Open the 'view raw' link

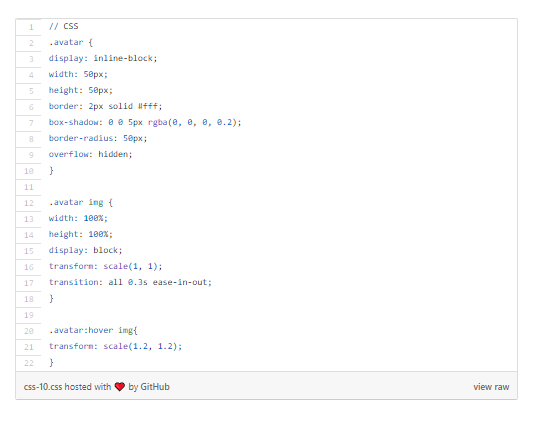tap(491, 387)
